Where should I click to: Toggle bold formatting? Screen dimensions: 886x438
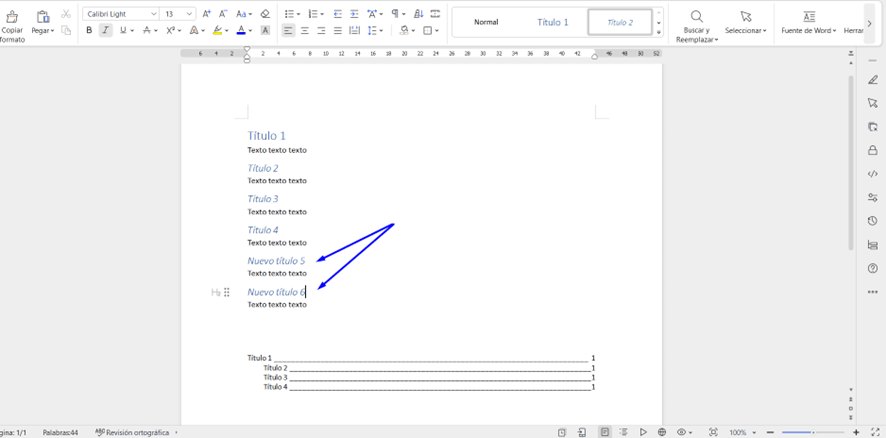pyautogui.click(x=89, y=31)
